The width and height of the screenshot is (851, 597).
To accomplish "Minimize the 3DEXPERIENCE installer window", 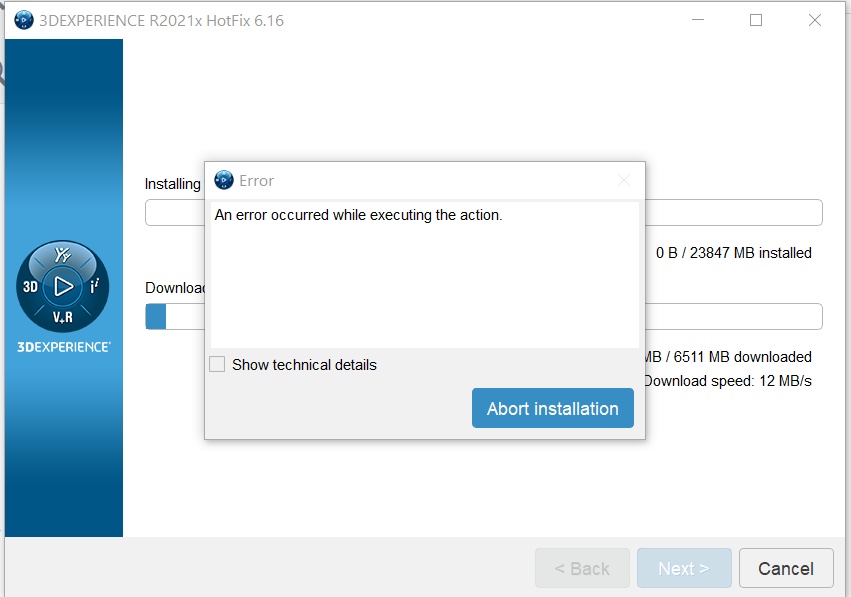I will click(x=698, y=20).
